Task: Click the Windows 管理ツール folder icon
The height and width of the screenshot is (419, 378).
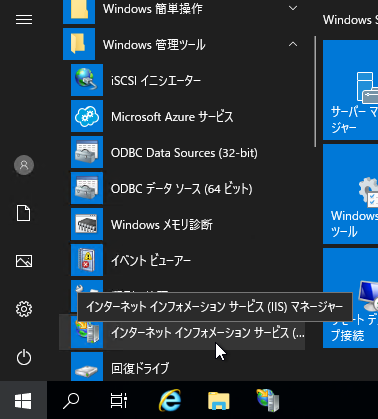Action: (79, 44)
